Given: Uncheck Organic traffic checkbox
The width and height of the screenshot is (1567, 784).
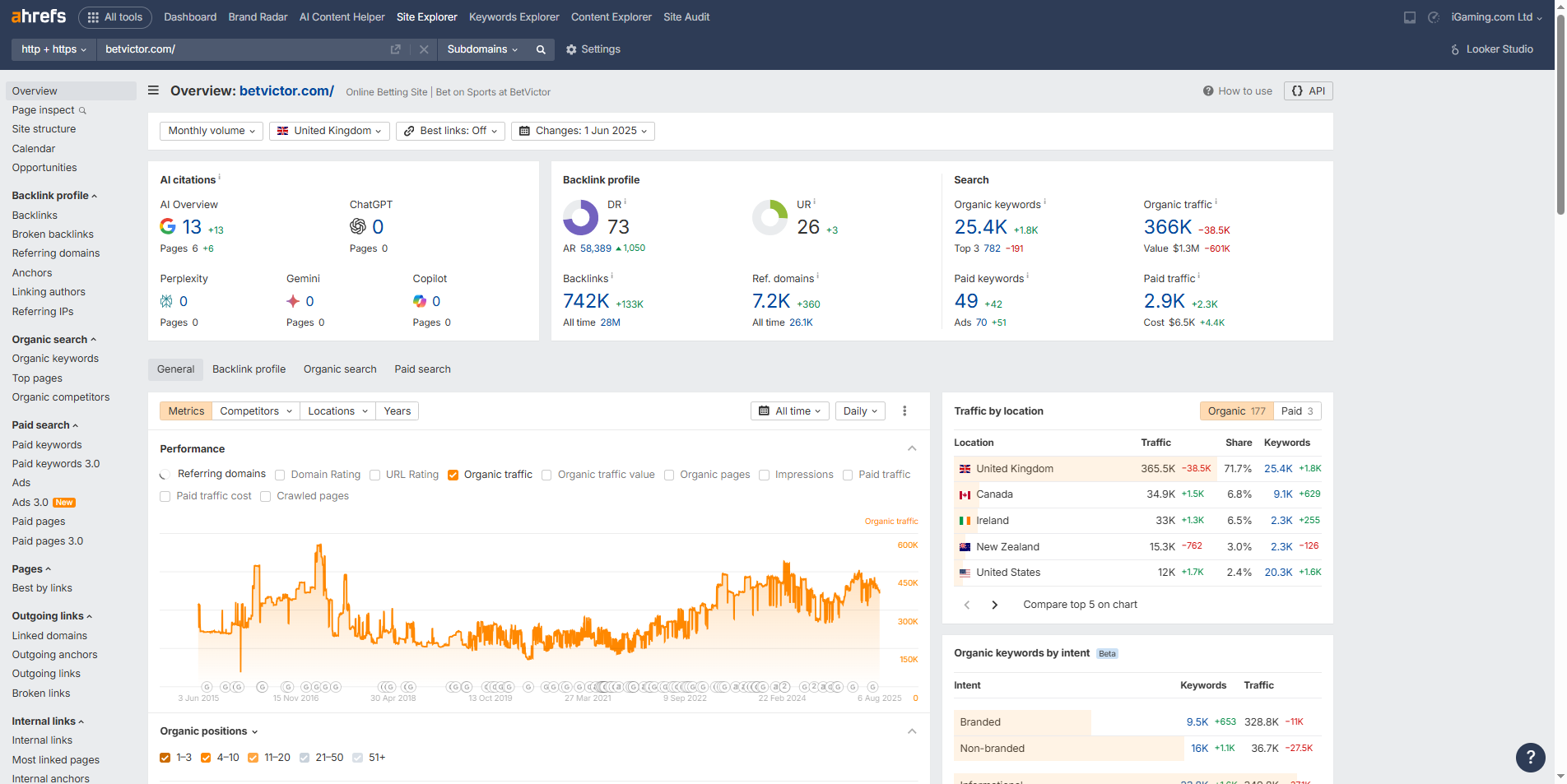Looking at the screenshot, I should pos(453,475).
